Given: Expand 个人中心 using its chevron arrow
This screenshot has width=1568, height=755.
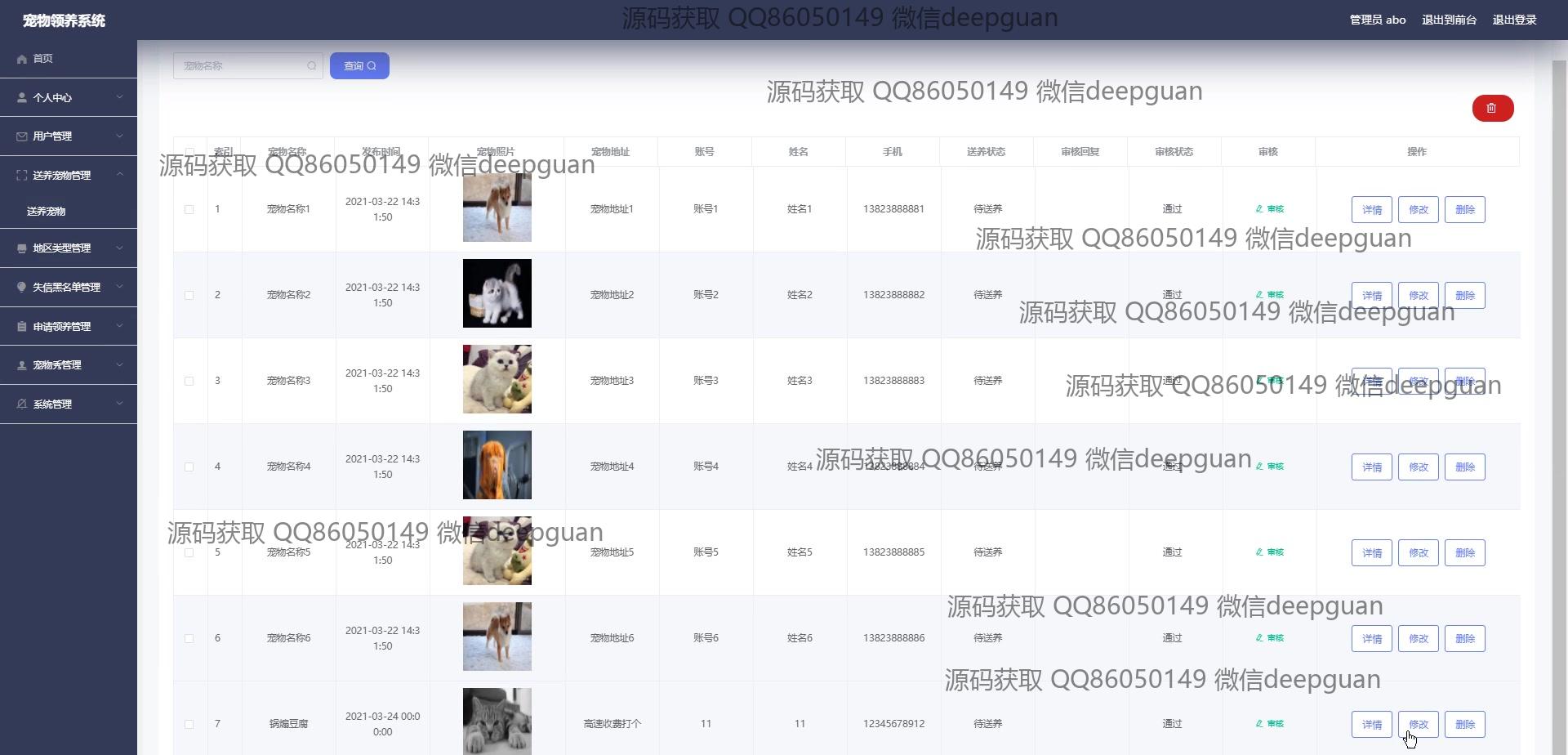Looking at the screenshot, I should (120, 97).
